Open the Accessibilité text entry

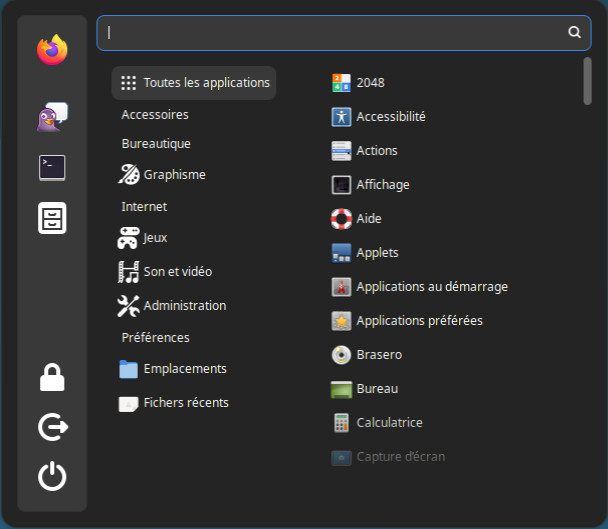(x=391, y=117)
